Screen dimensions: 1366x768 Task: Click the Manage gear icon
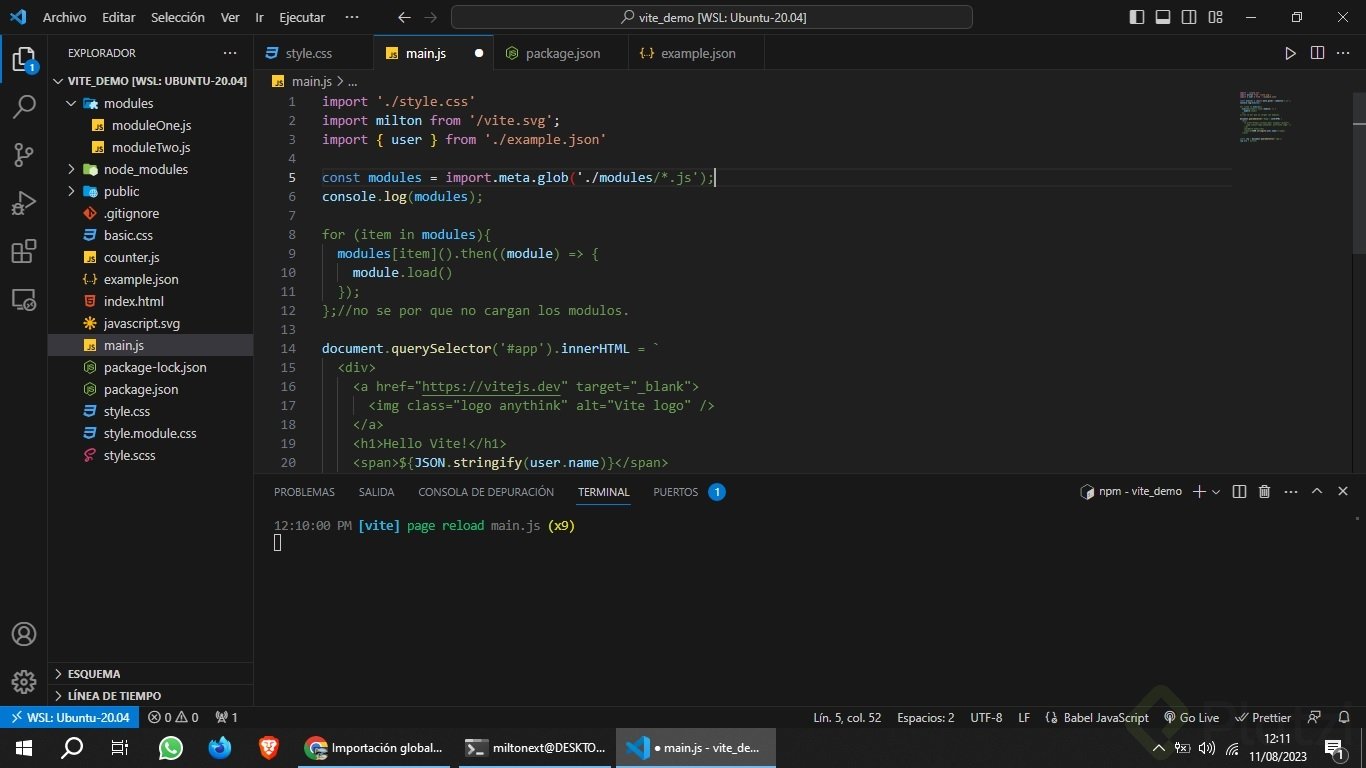pos(24,682)
